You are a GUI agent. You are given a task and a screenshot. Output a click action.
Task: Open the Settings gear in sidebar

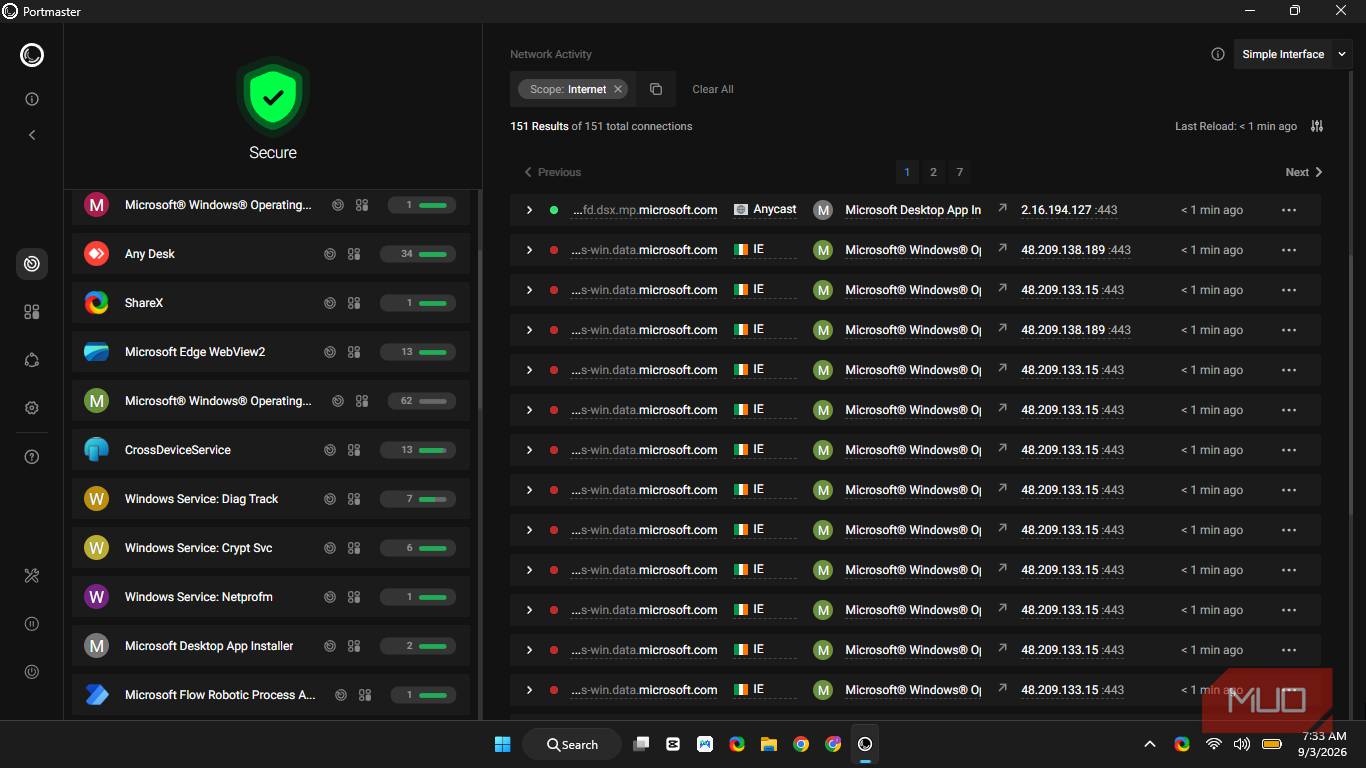tap(32, 408)
